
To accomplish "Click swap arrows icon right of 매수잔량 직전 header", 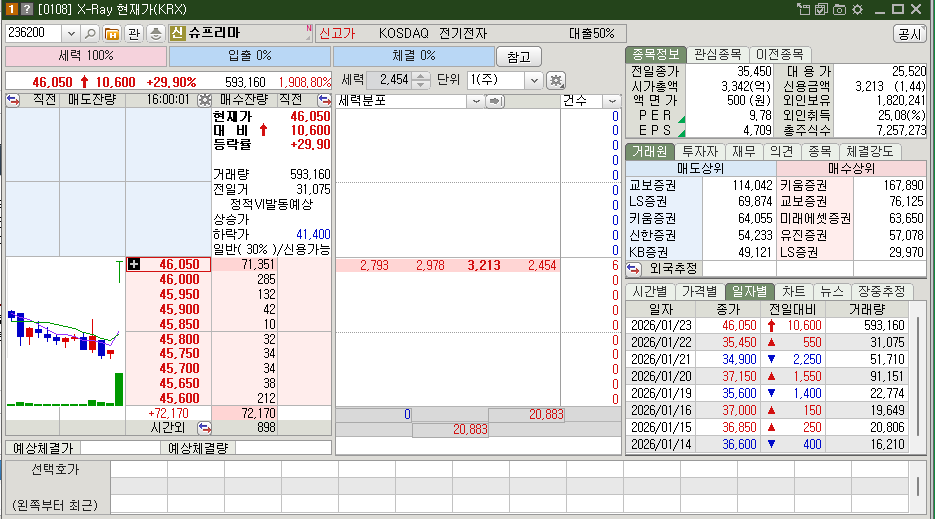I will pyautogui.click(x=324, y=100).
